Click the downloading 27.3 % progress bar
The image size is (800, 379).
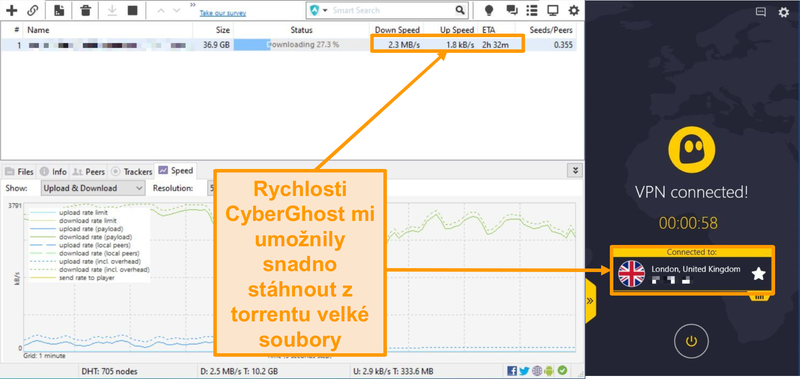point(302,45)
